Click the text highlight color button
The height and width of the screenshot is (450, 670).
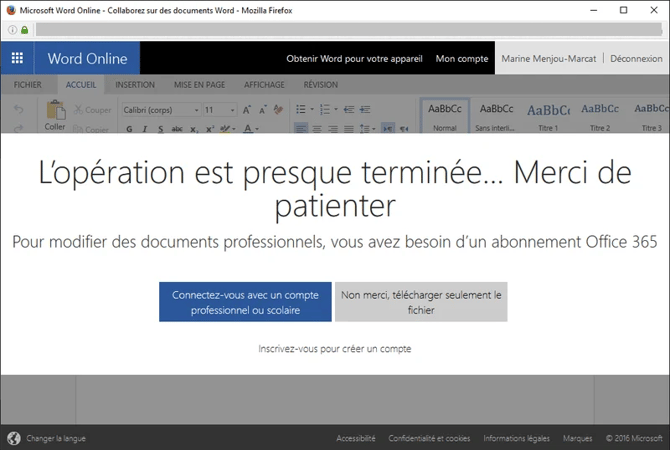pos(225,129)
